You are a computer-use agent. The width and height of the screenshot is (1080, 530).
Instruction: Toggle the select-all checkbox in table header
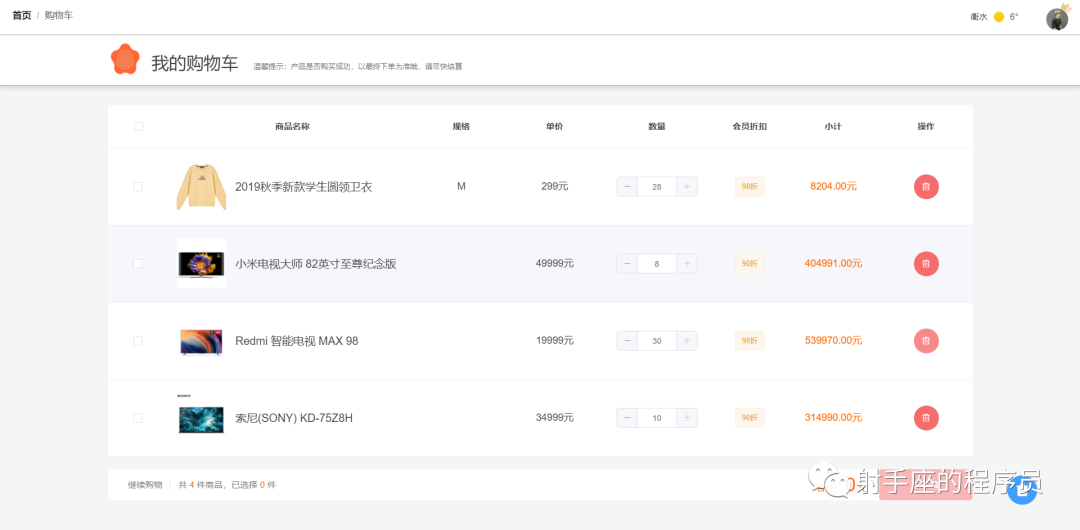[x=138, y=126]
